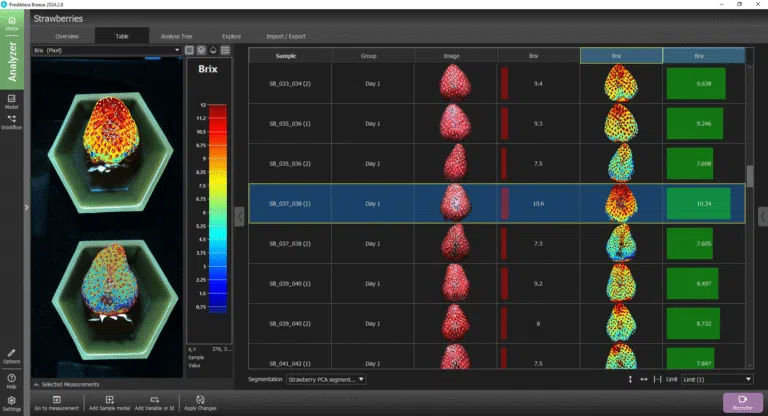Open the Brix (Pixel) dropdown
768x416 pixels.
(107, 50)
